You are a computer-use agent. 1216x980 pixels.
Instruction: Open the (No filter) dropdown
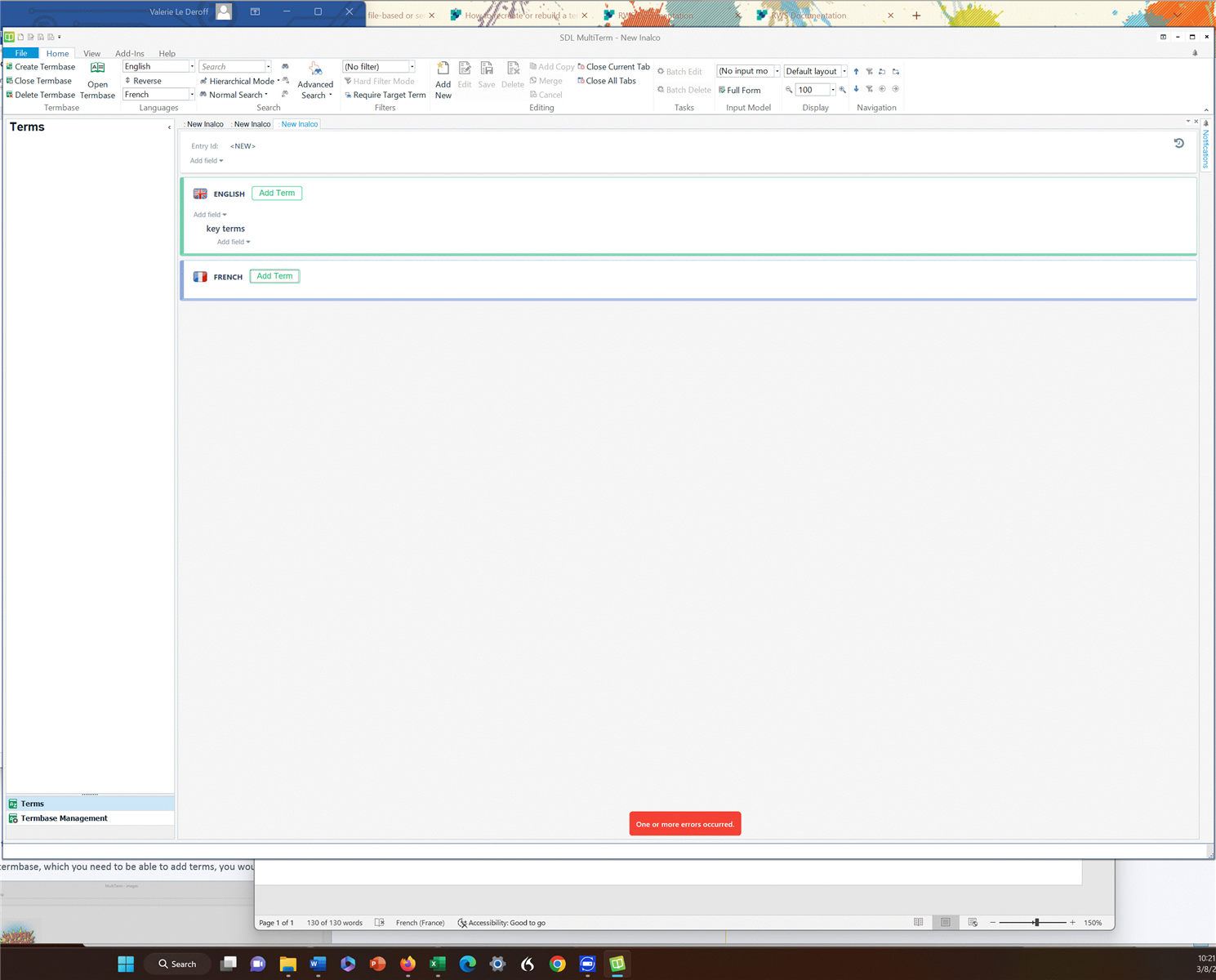pos(412,67)
